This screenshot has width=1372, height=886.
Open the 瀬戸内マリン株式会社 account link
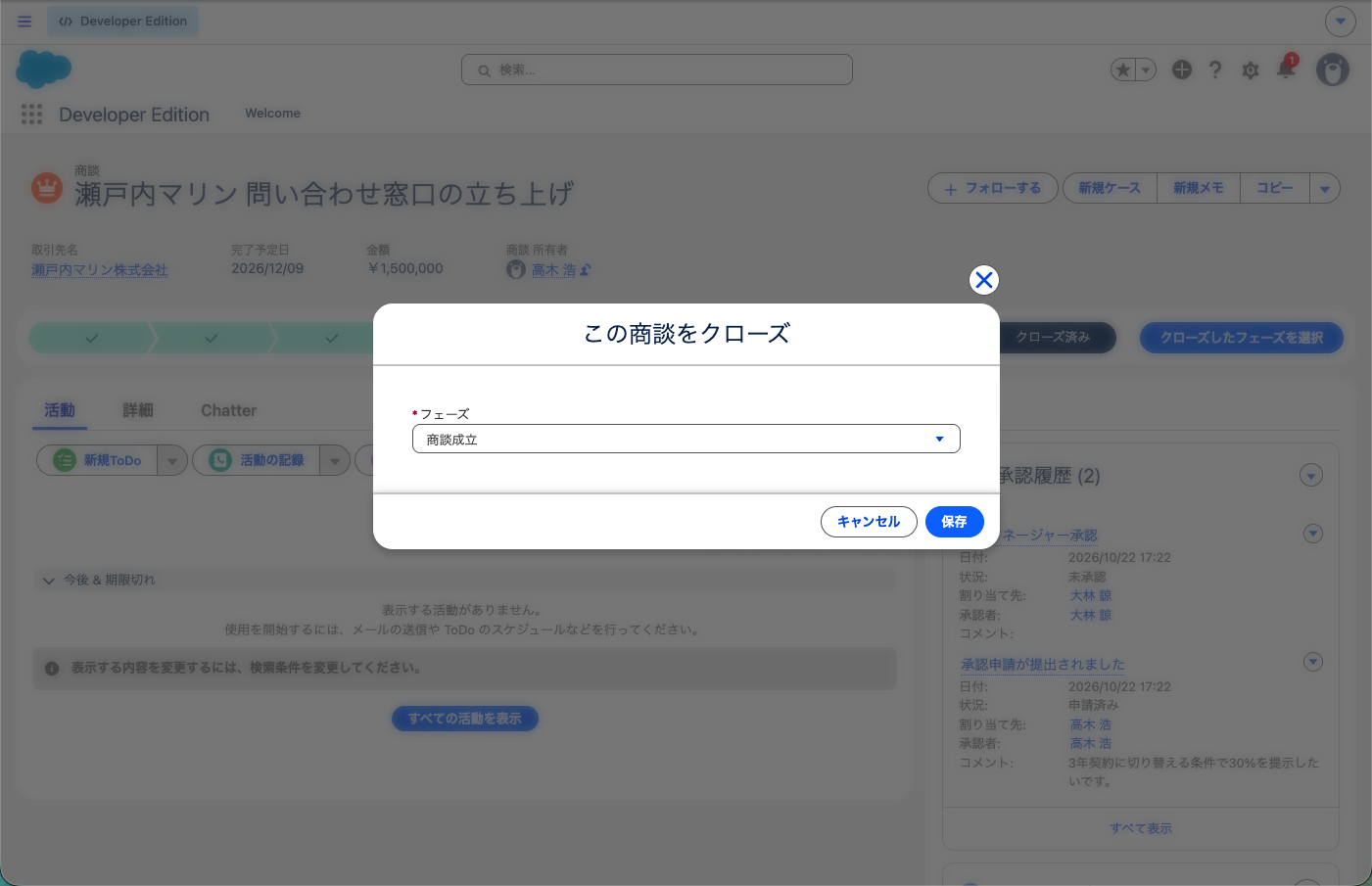point(100,270)
